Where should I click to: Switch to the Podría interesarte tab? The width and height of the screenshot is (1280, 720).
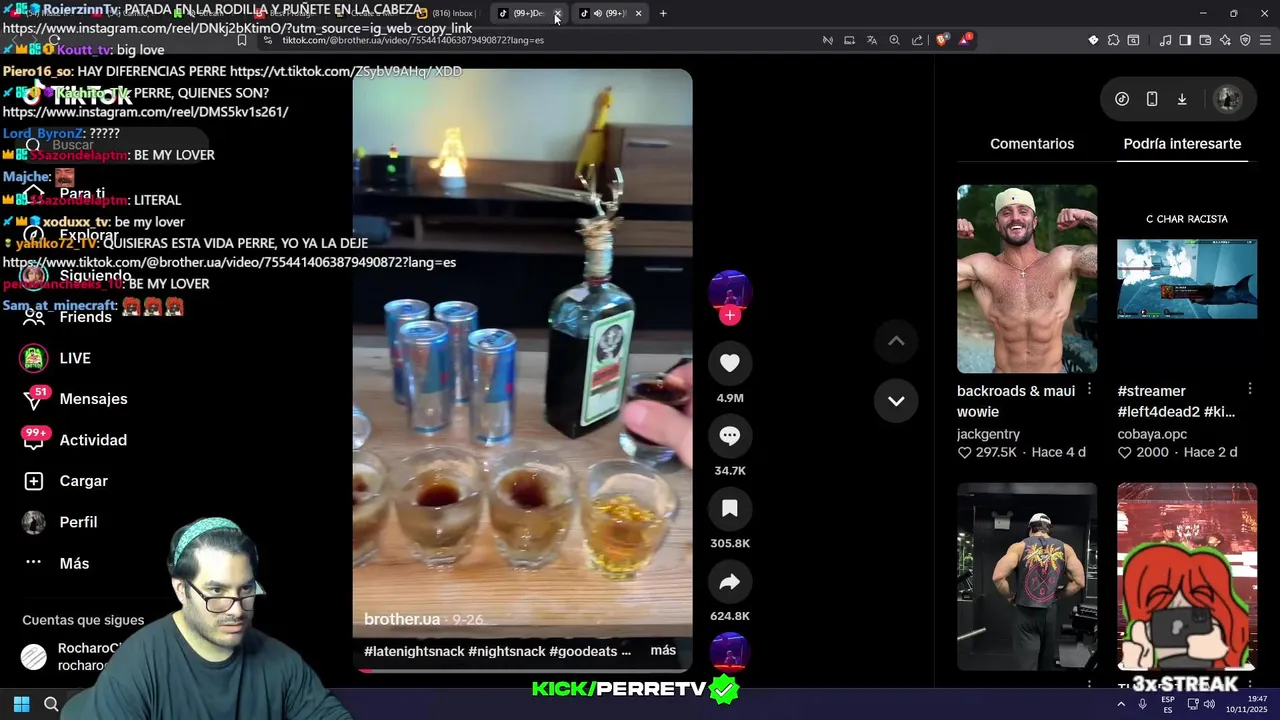coord(1182,144)
